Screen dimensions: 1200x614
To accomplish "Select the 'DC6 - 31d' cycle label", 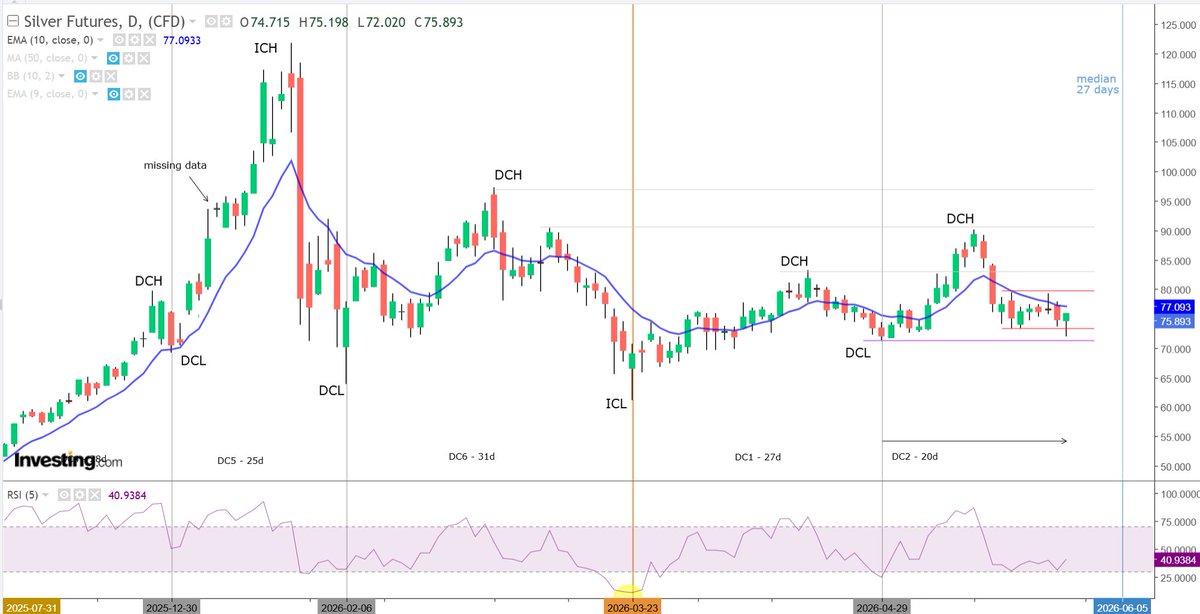I will 472,457.
